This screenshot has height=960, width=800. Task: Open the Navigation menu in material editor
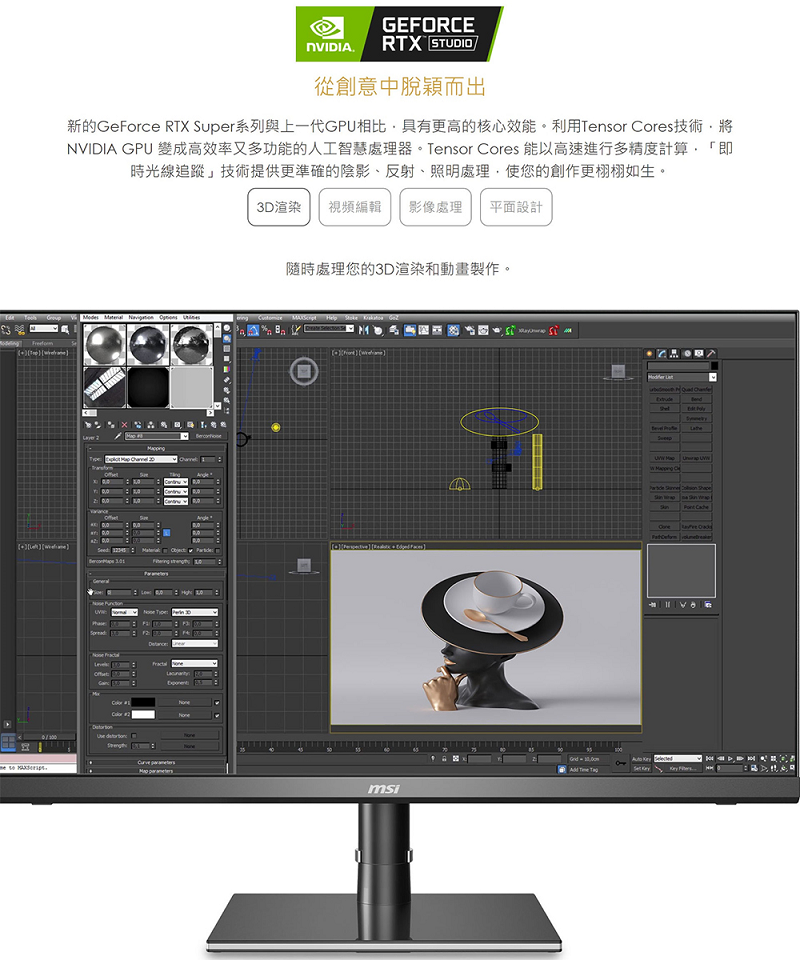pyautogui.click(x=141, y=318)
